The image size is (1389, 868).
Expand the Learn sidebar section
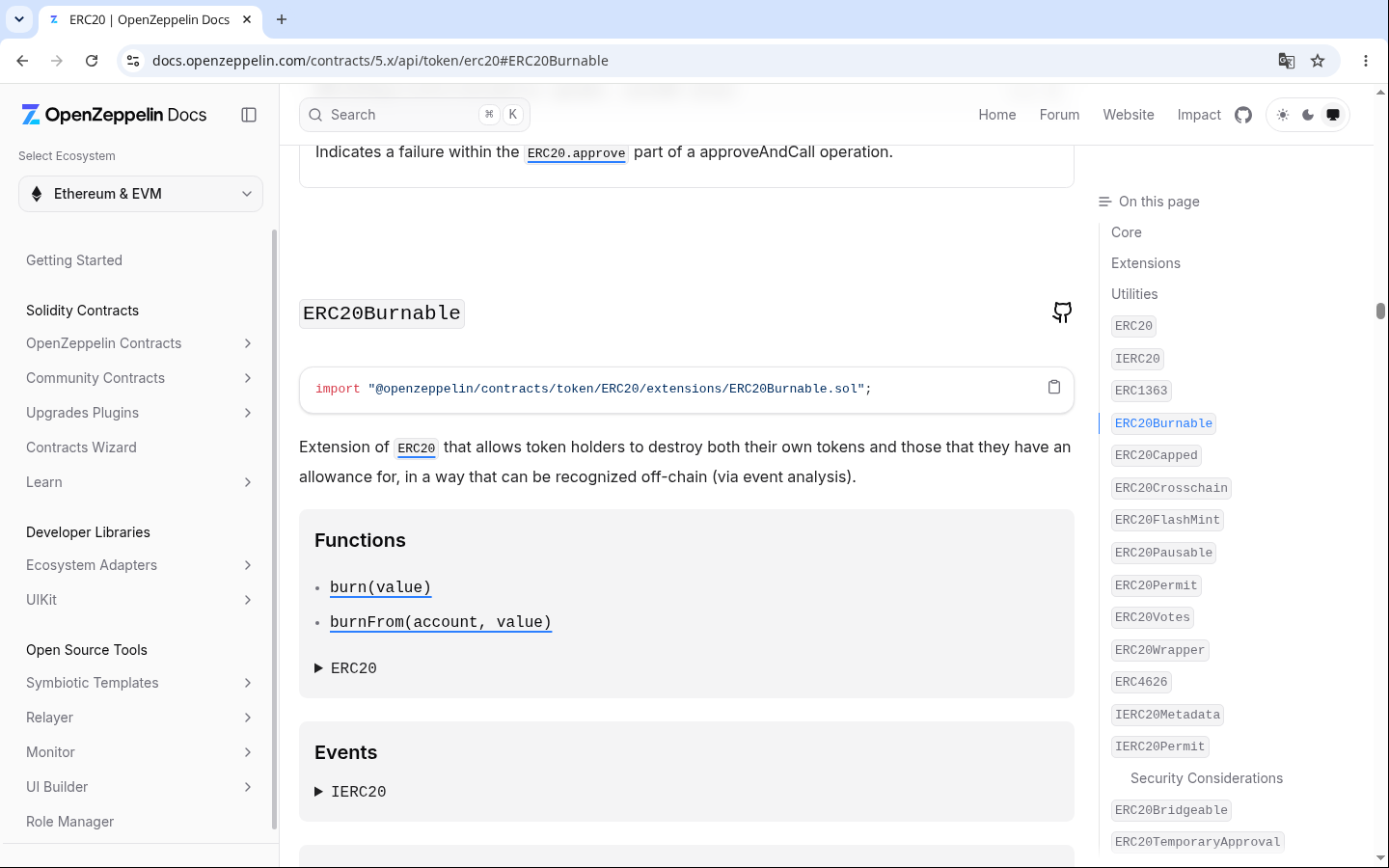pyautogui.click(x=141, y=482)
